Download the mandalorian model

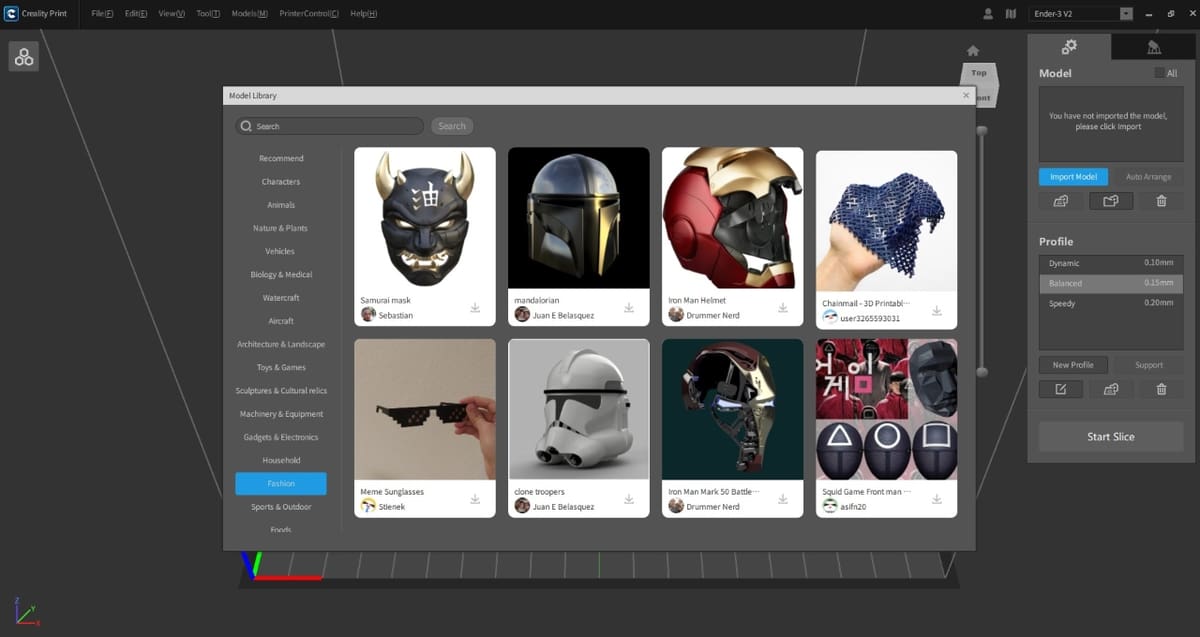pos(629,308)
